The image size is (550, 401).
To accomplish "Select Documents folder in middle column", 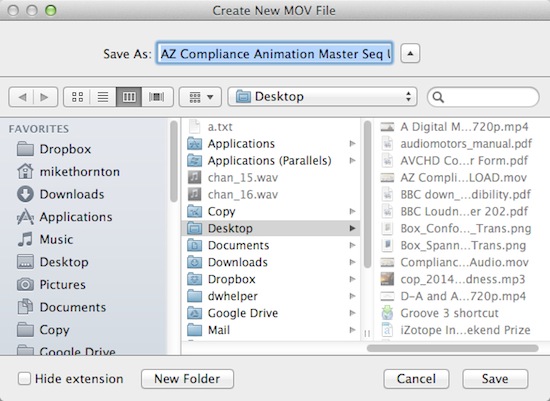I will tap(271, 245).
